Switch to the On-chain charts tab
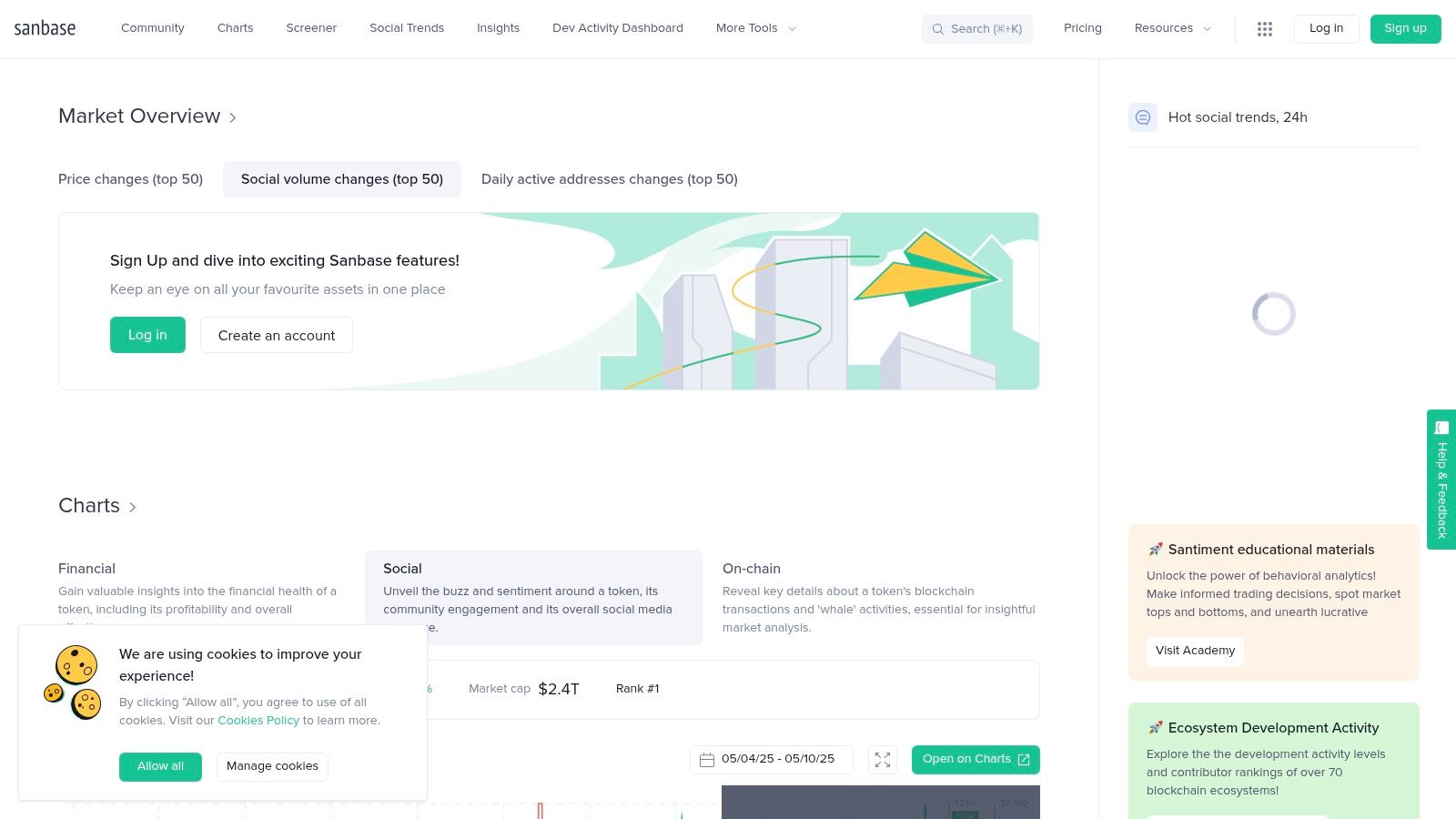 click(879, 597)
